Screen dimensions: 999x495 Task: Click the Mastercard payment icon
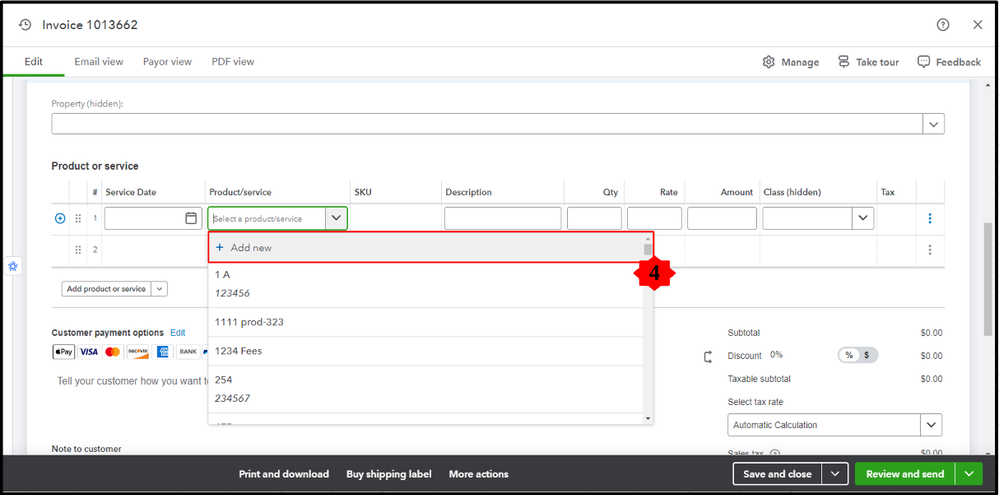[x=113, y=352]
